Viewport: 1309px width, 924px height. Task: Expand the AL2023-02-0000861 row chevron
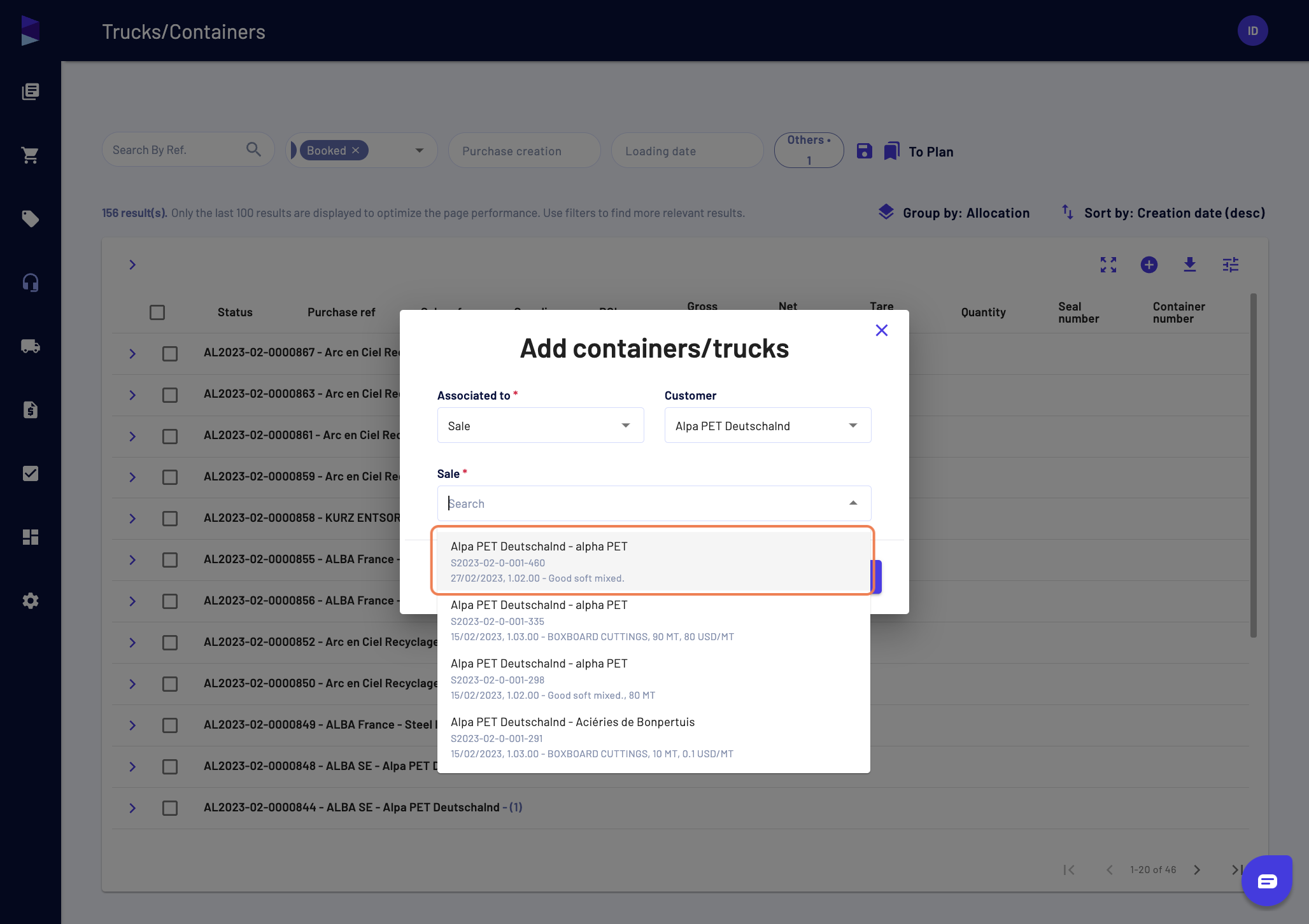132,436
